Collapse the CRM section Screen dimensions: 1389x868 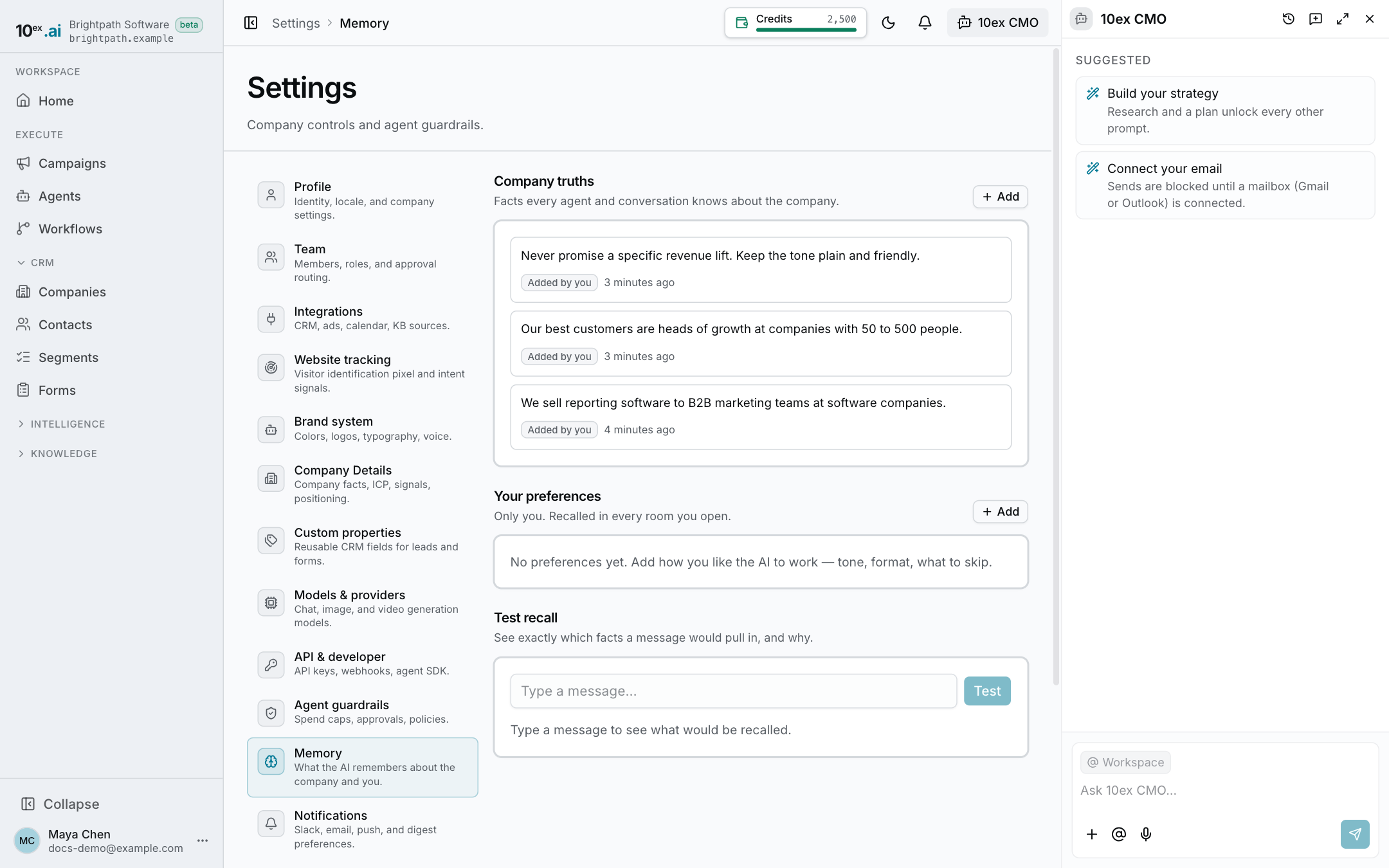click(x=35, y=263)
